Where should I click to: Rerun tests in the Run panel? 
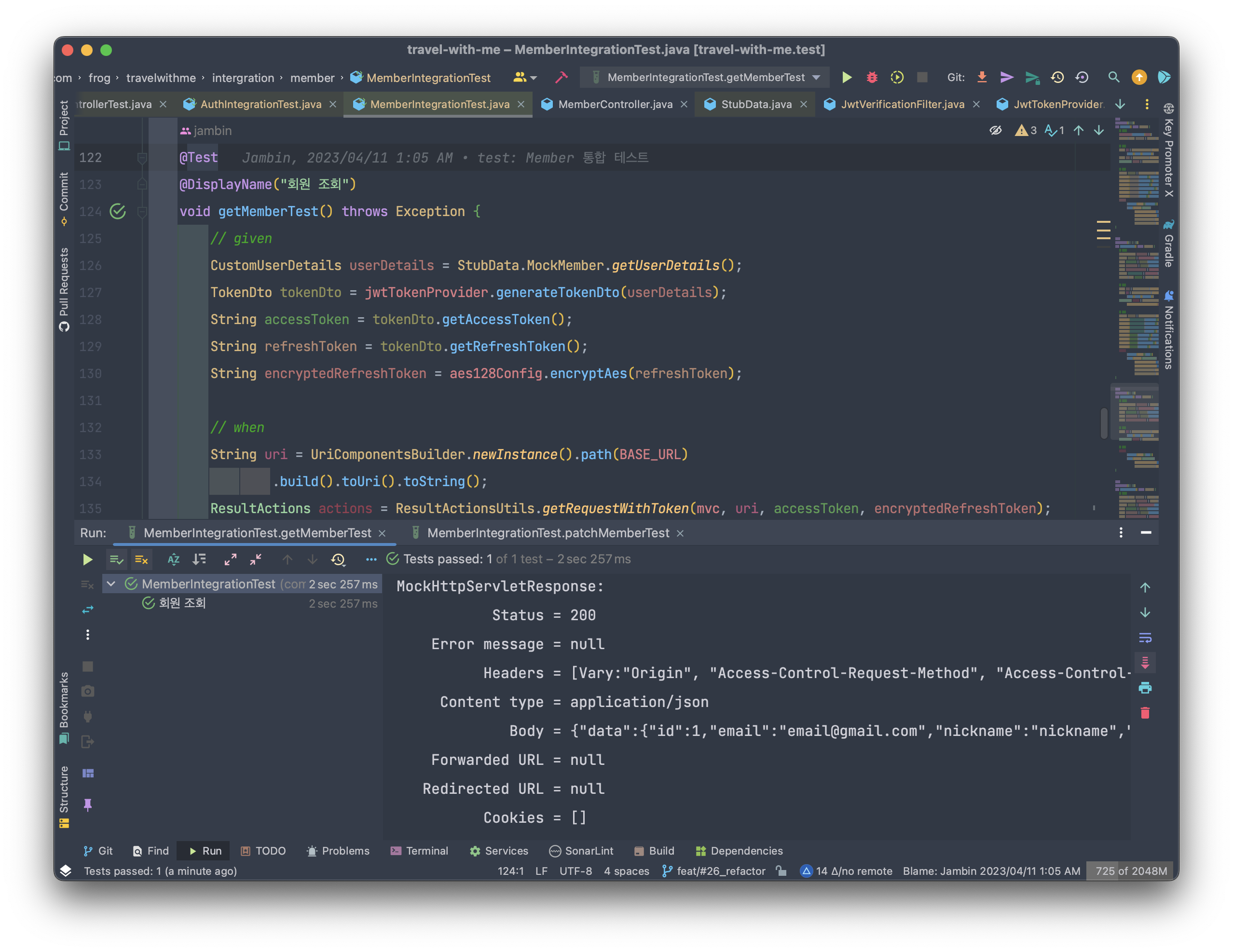click(87, 559)
